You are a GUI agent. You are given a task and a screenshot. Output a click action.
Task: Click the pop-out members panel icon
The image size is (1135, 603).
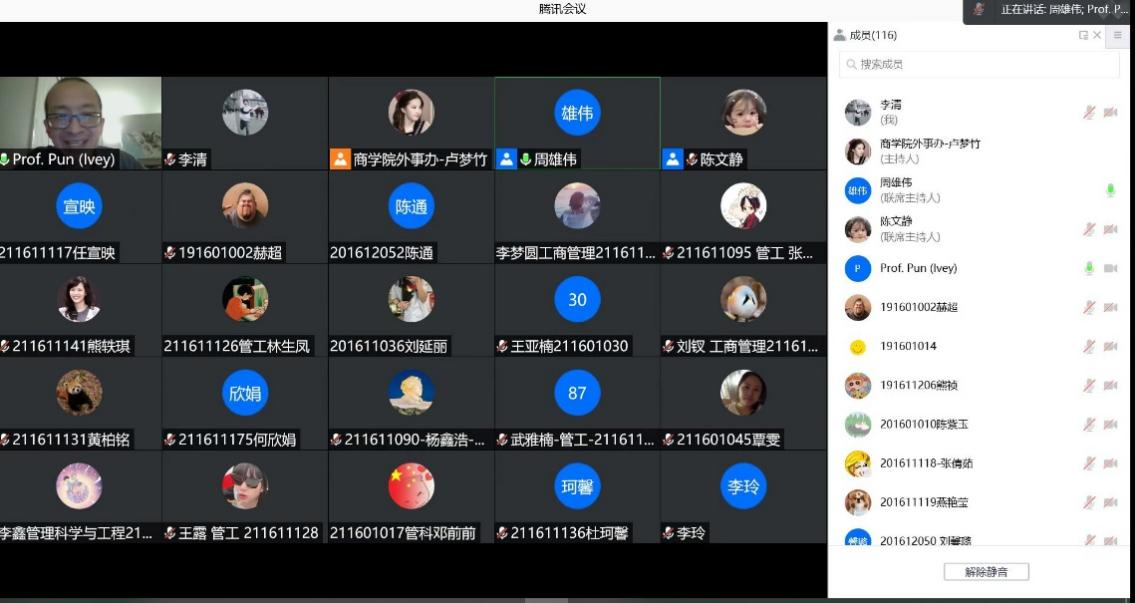[1083, 35]
